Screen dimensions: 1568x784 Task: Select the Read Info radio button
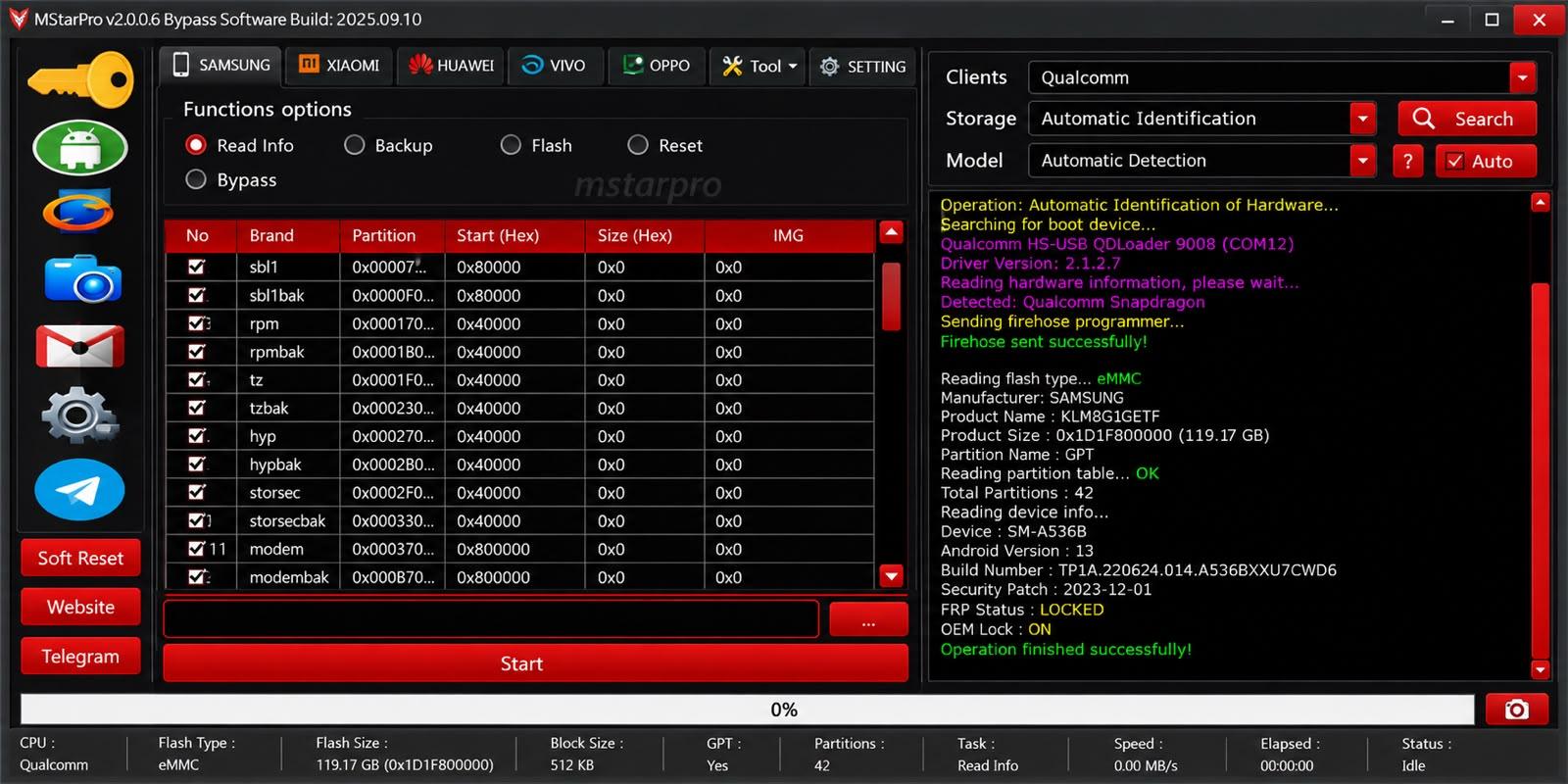point(196,145)
